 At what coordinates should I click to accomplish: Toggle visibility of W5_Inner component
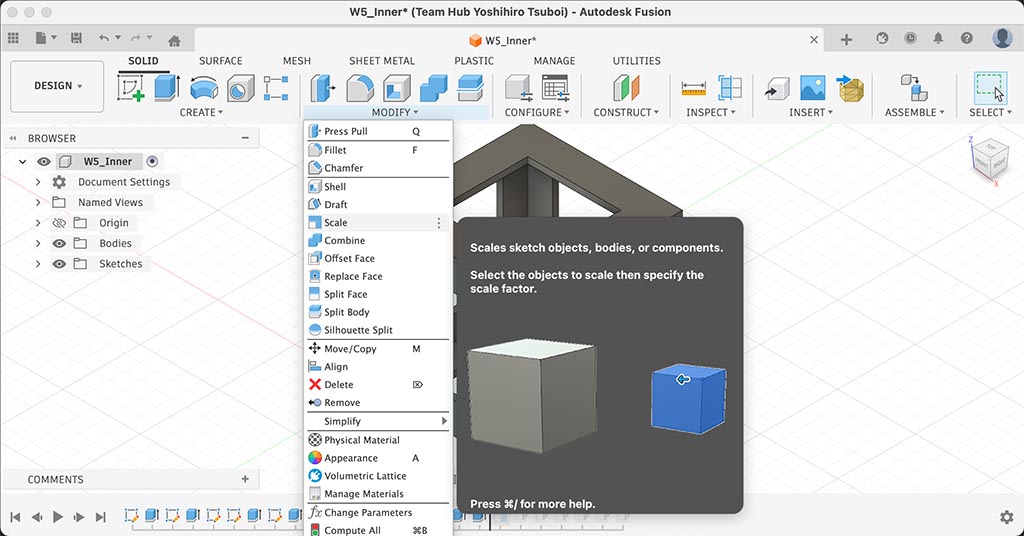coord(44,161)
